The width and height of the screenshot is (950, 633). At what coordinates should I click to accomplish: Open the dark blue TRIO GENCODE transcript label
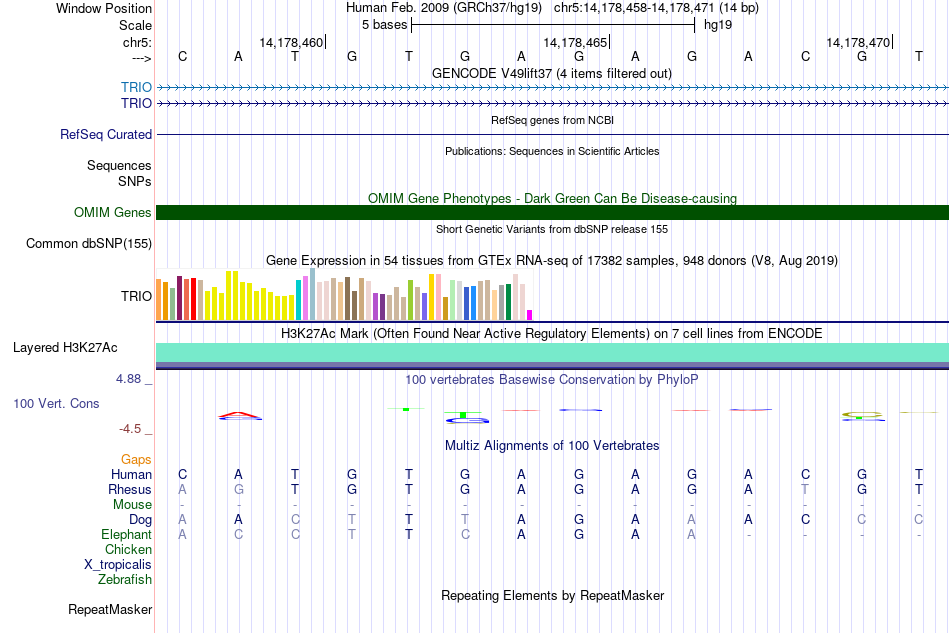[136, 103]
